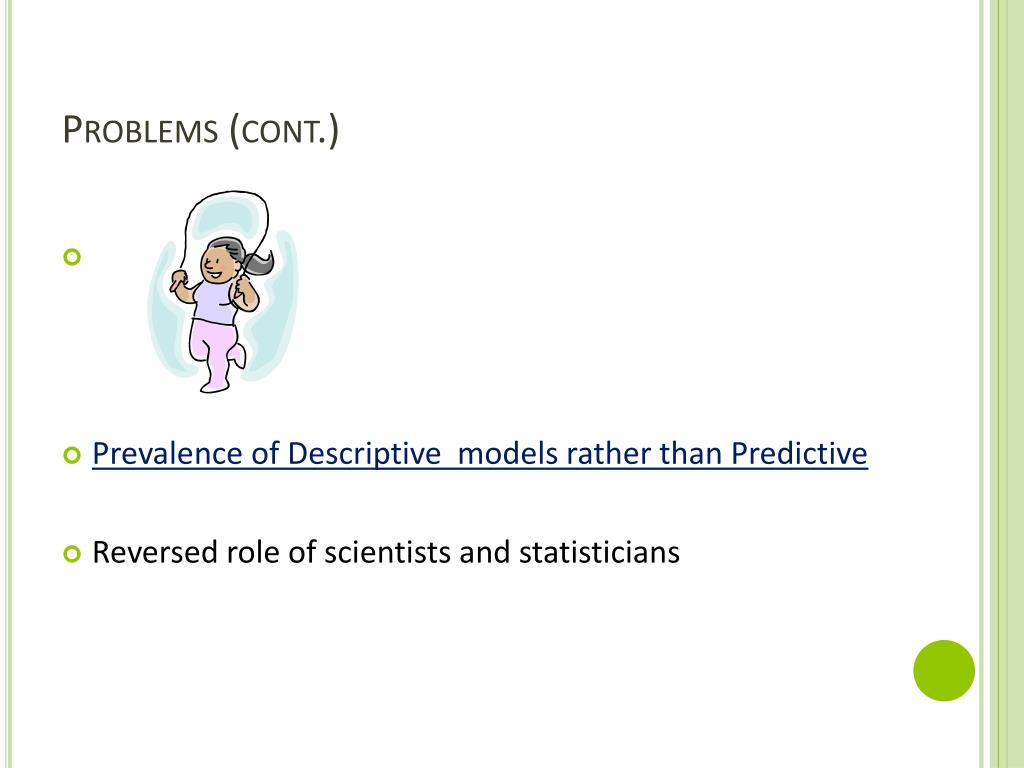Click the bullet beside the clipart image
Screen dimensions: 1024x768
coord(72,257)
